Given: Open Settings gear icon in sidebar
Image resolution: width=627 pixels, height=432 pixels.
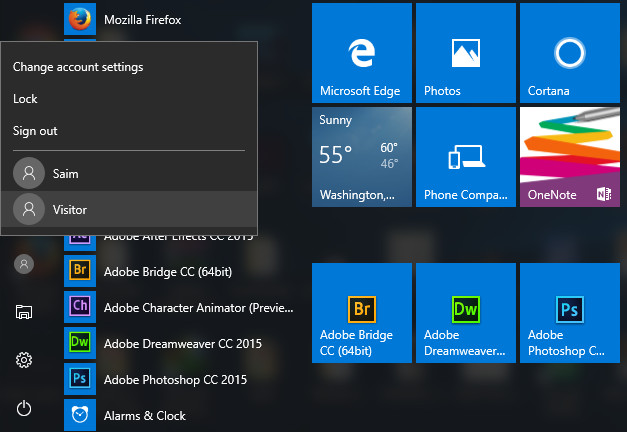Looking at the screenshot, I should click(x=25, y=360).
